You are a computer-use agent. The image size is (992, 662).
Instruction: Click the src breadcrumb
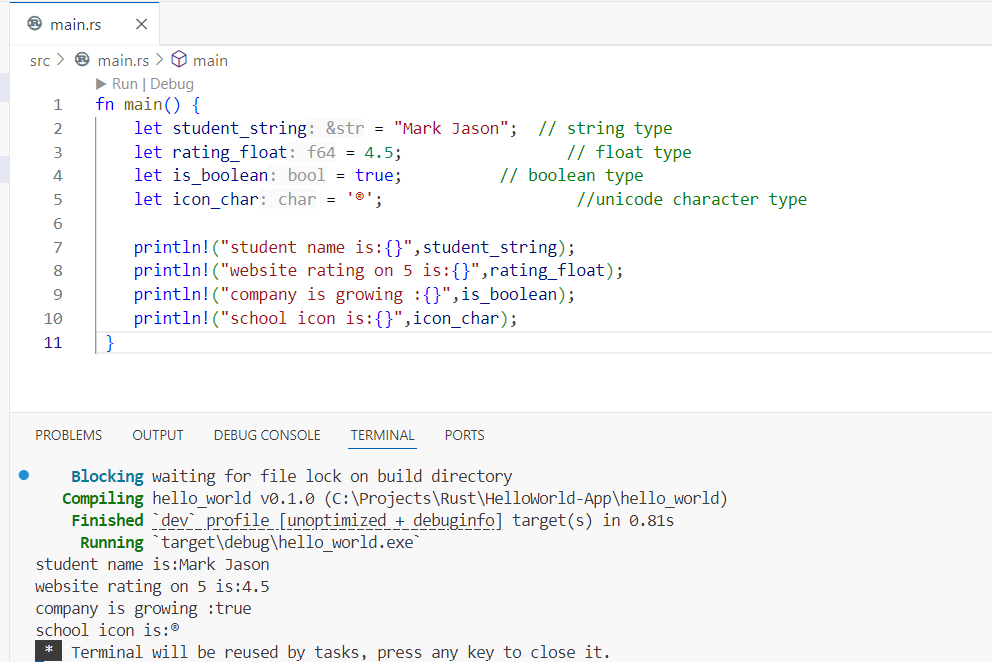[x=39, y=61]
